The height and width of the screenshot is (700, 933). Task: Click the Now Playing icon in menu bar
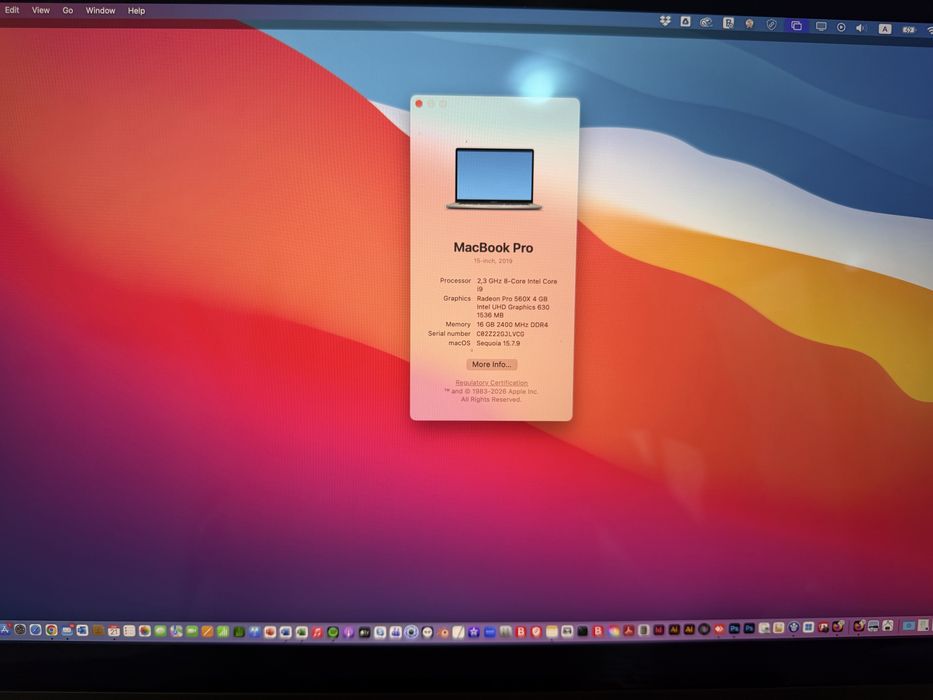841,27
